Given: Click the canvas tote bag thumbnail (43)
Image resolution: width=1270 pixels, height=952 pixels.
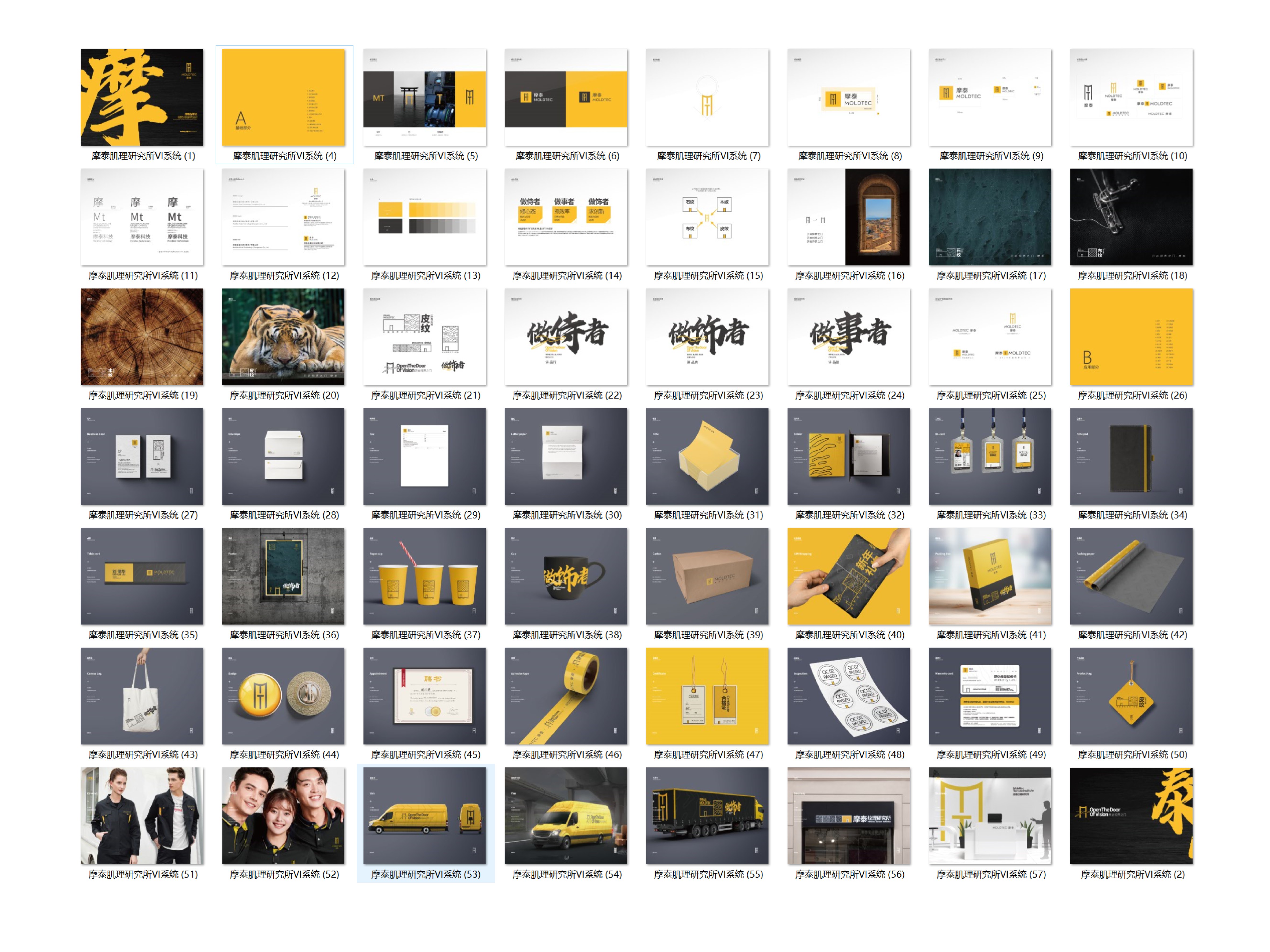Looking at the screenshot, I should point(142,696).
